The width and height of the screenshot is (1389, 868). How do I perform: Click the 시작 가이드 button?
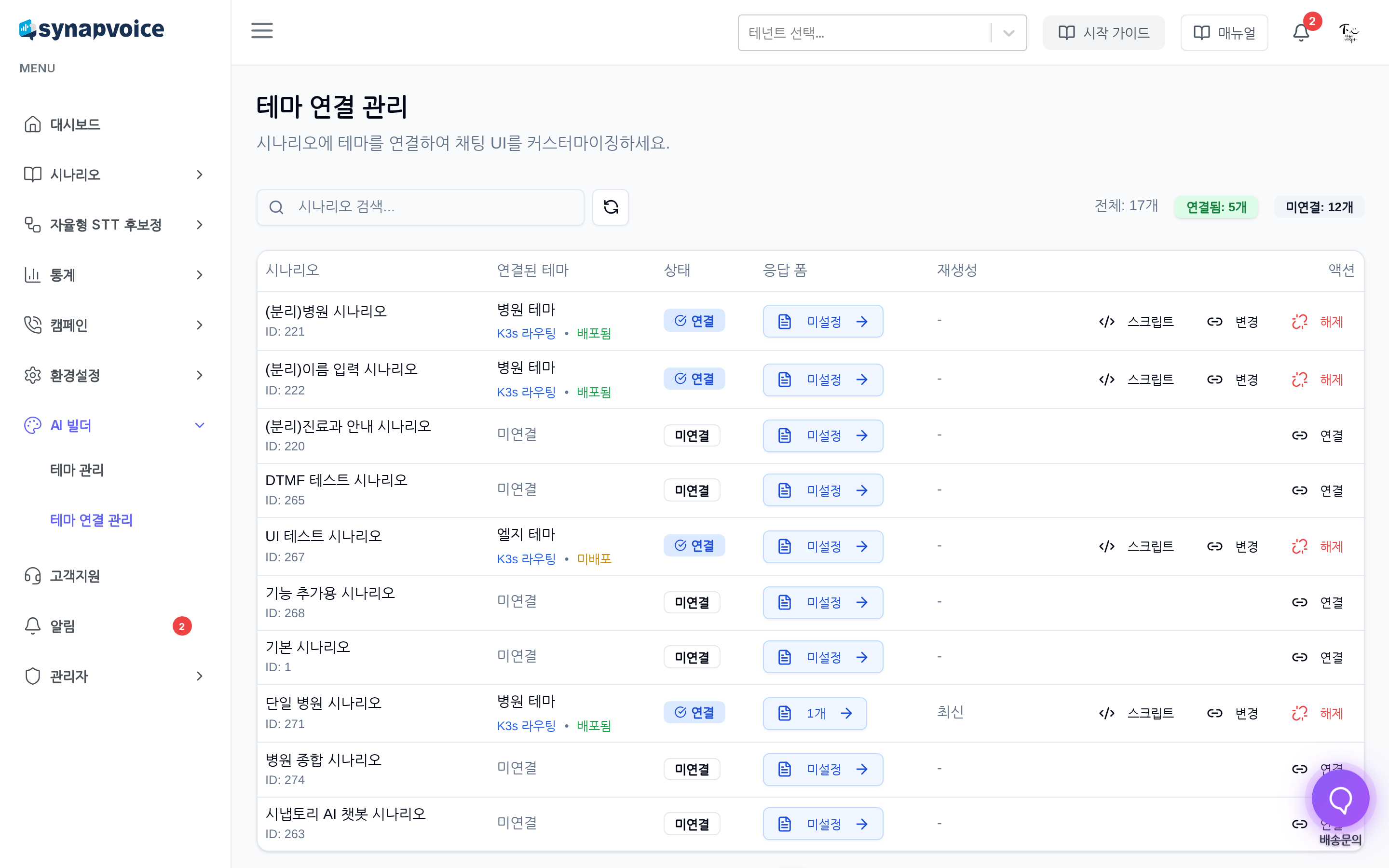click(x=1103, y=33)
